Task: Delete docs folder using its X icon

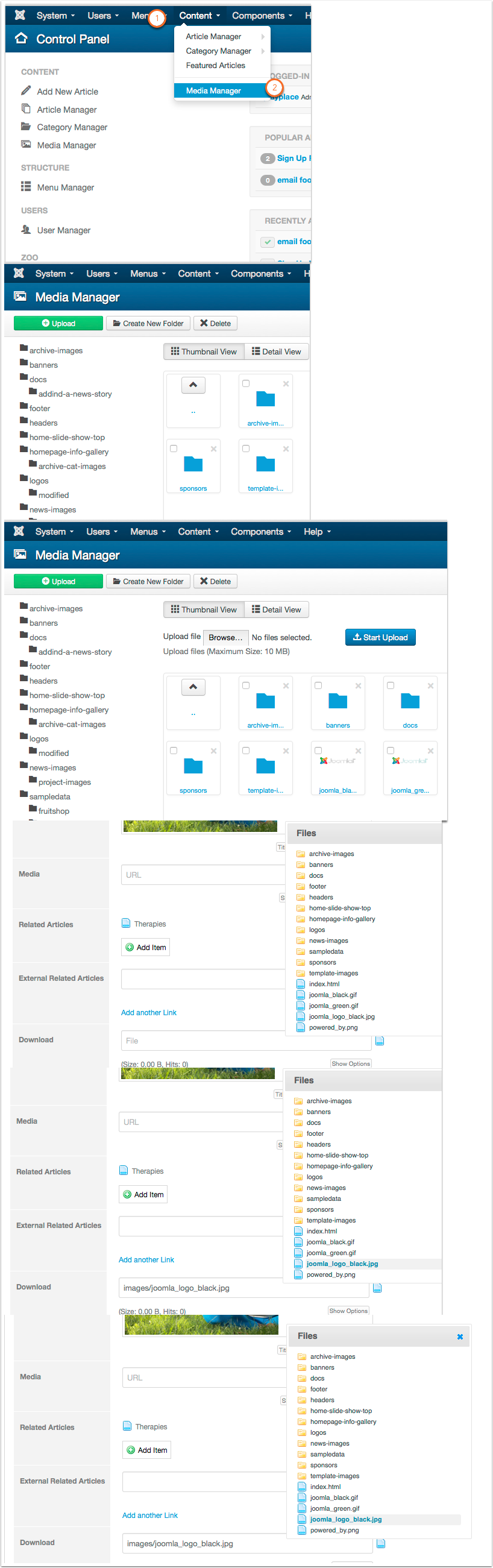Action: (x=430, y=685)
